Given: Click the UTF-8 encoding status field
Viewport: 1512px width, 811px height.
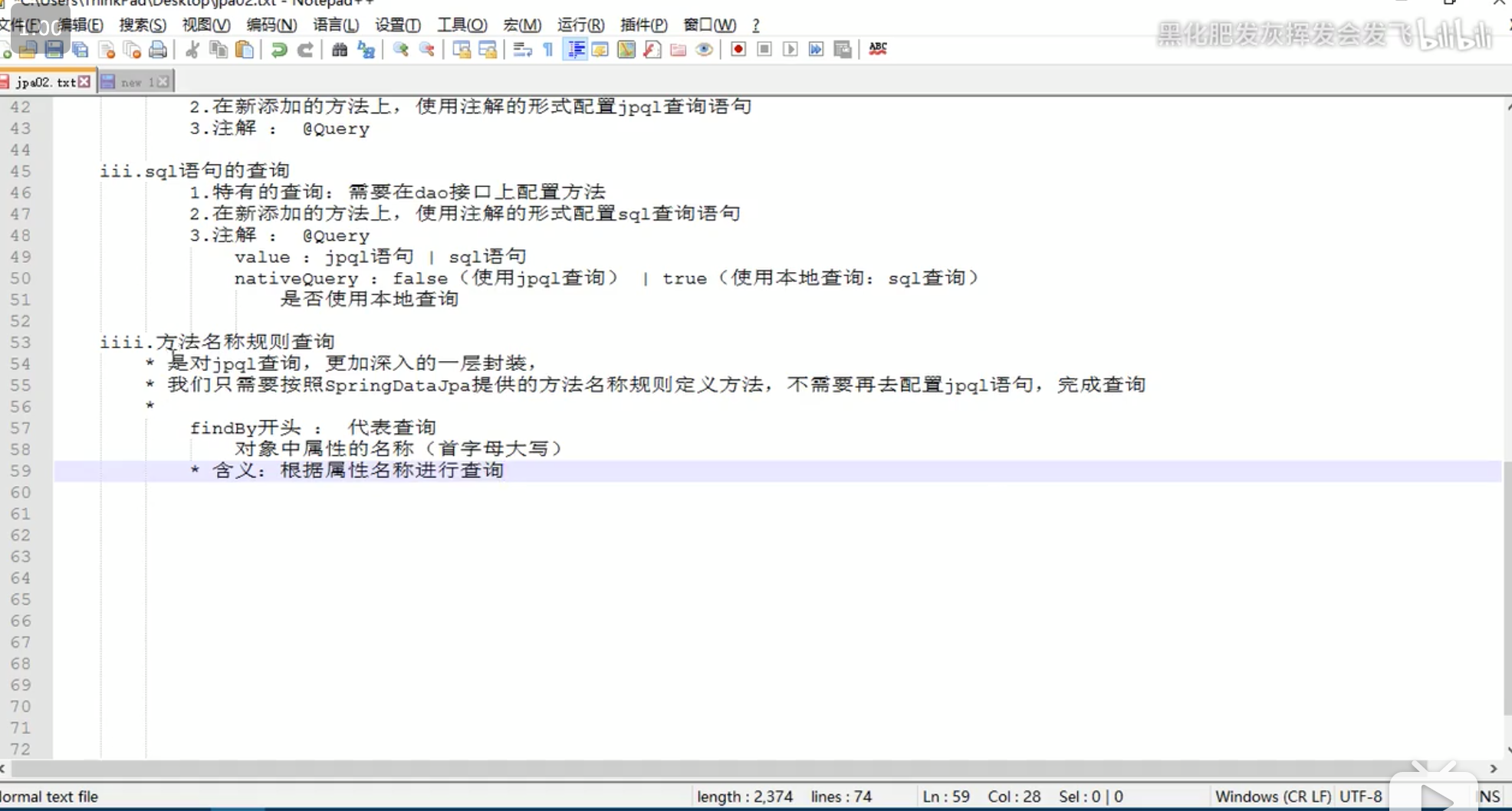Looking at the screenshot, I should (1361, 796).
